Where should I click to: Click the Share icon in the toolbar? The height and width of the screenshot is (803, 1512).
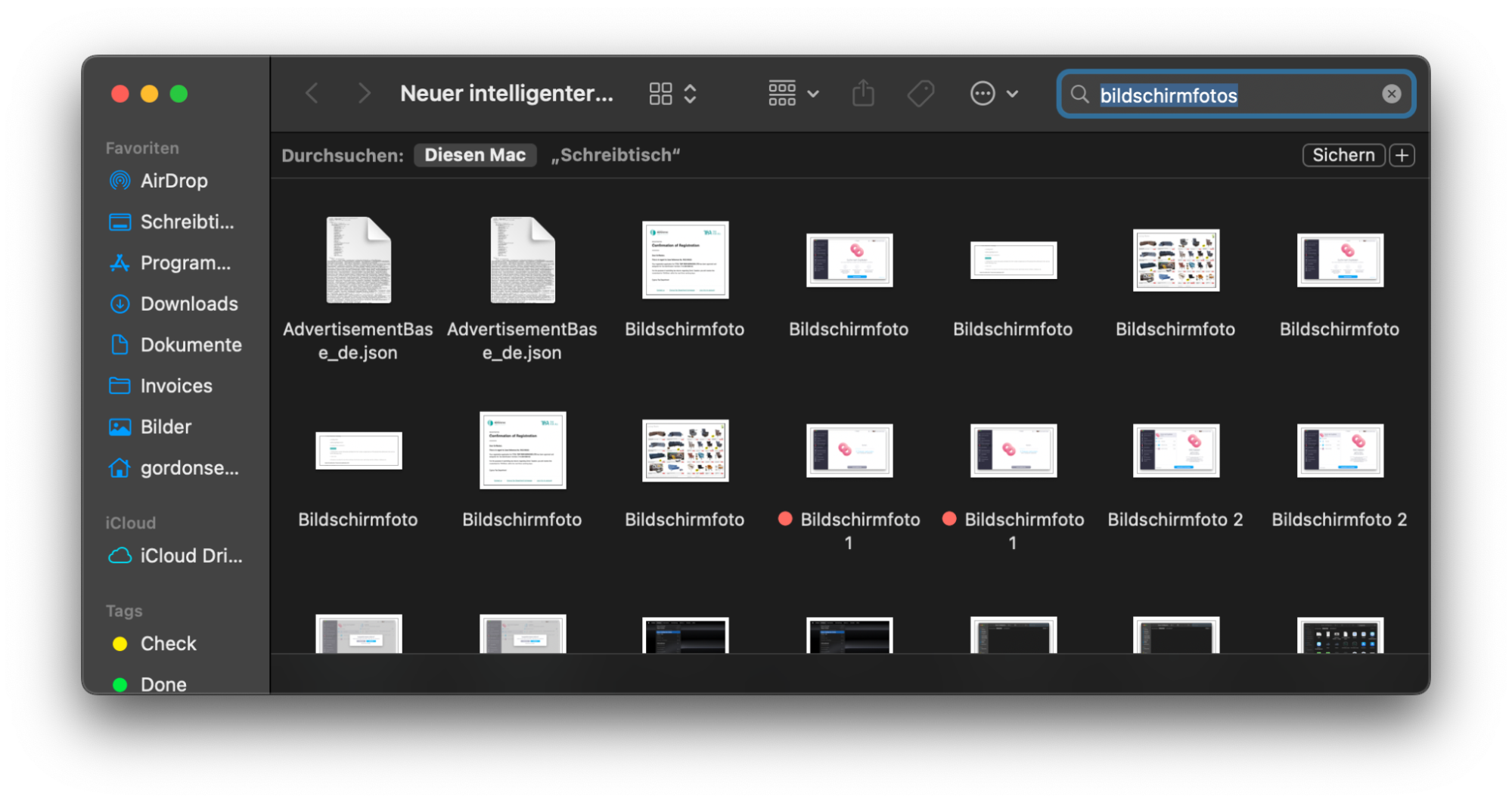click(x=863, y=92)
